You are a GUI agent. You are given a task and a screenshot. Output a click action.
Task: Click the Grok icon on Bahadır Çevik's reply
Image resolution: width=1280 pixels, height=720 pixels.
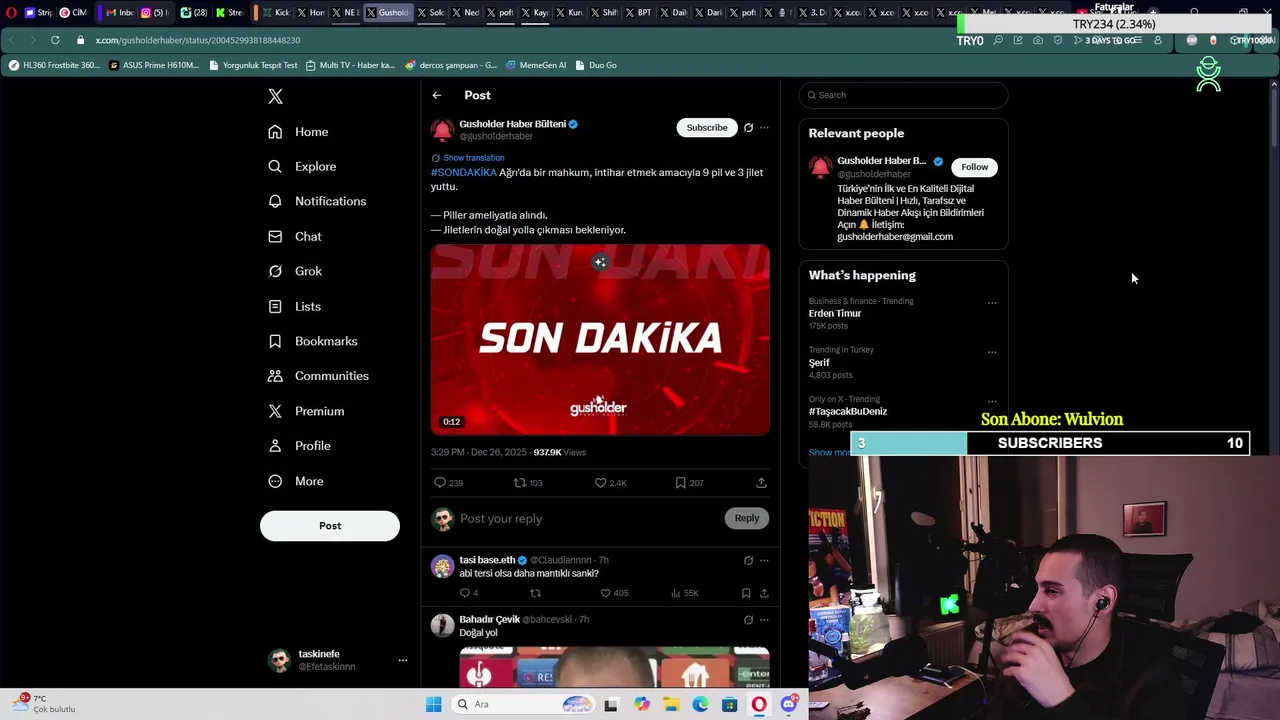tap(748, 620)
